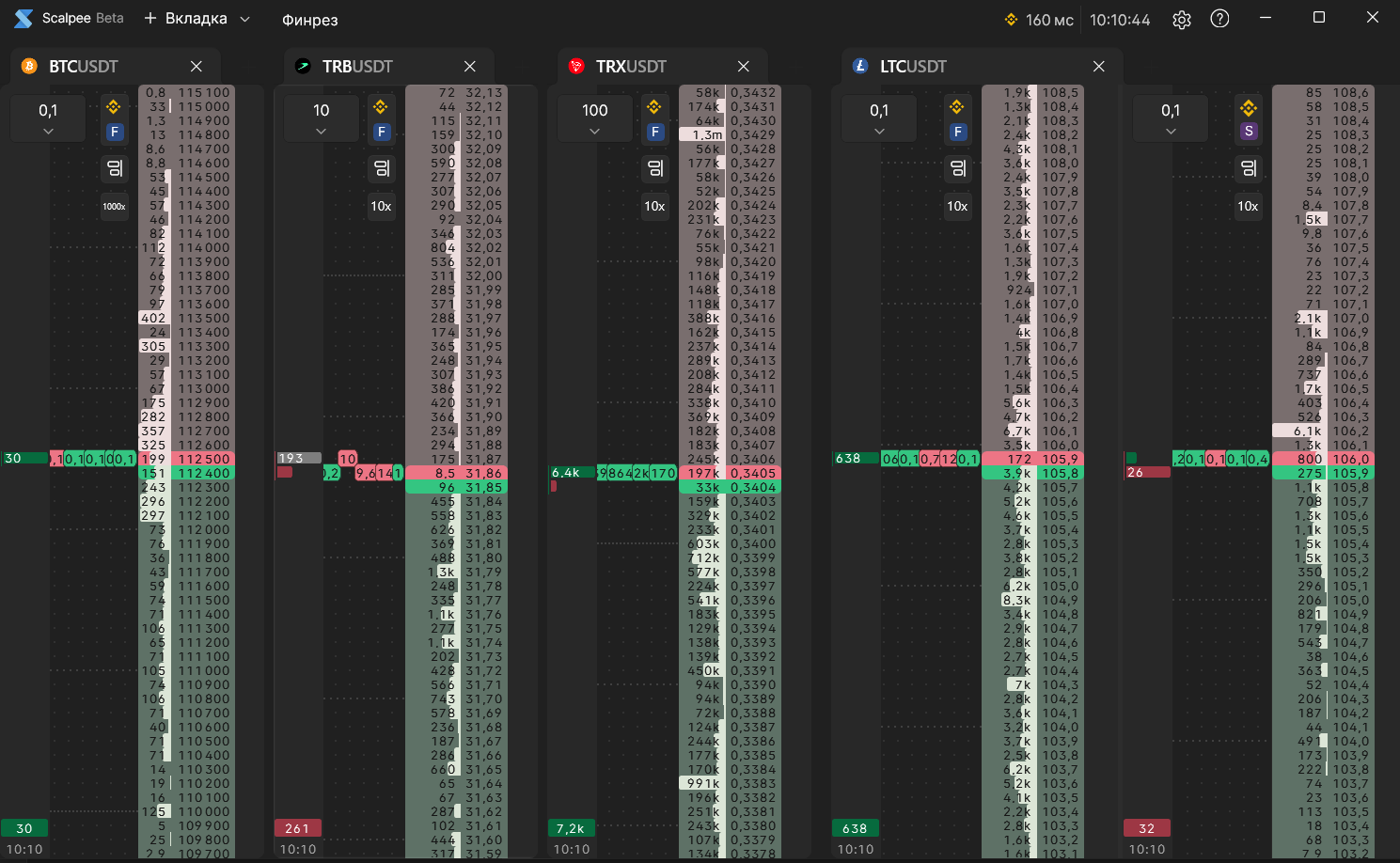The image size is (1400, 863).
Task: Click the layout icon in TRBUSDT panel
Action: click(382, 168)
